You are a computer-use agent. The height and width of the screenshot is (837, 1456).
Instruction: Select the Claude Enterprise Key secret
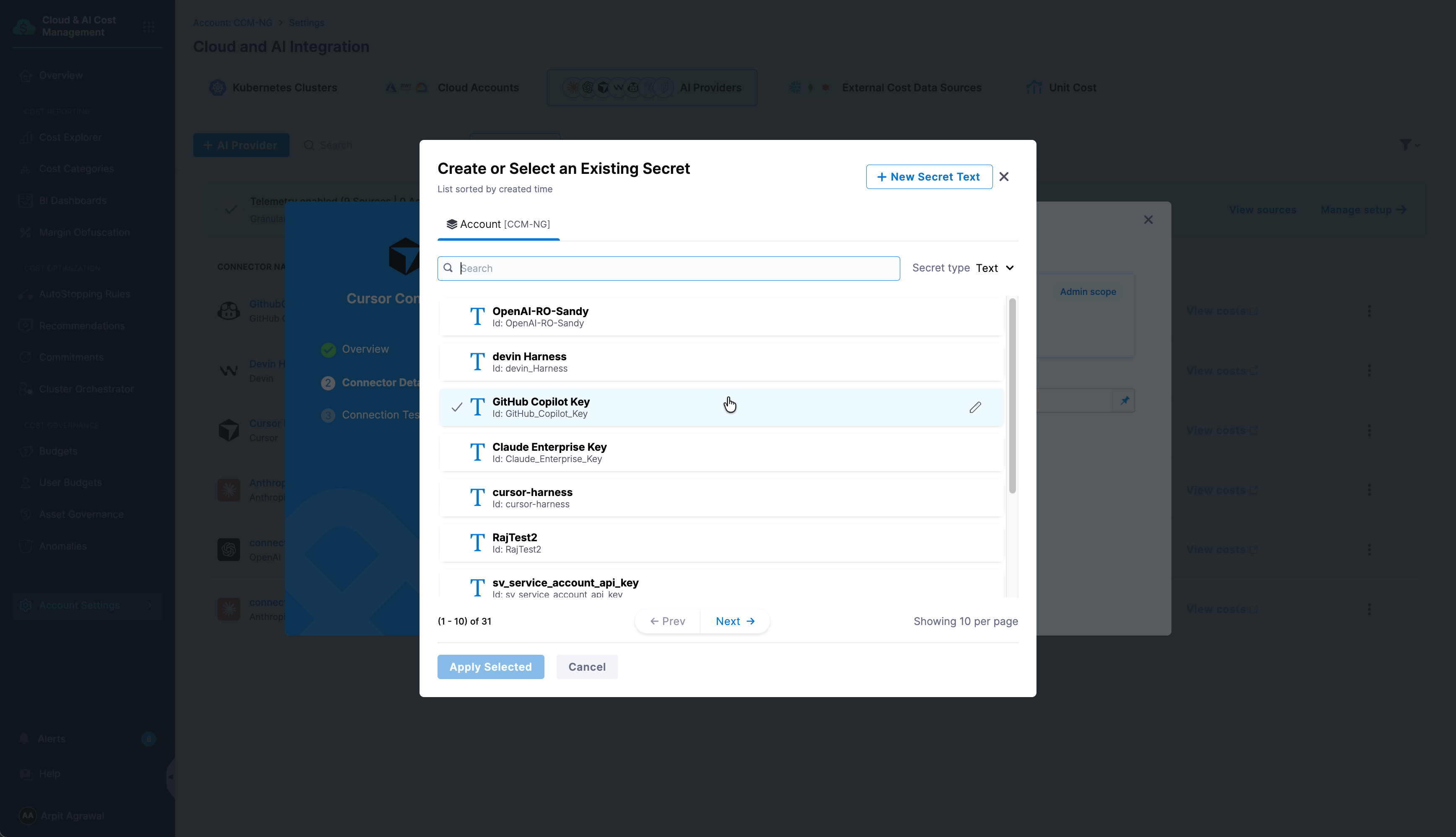coord(721,452)
